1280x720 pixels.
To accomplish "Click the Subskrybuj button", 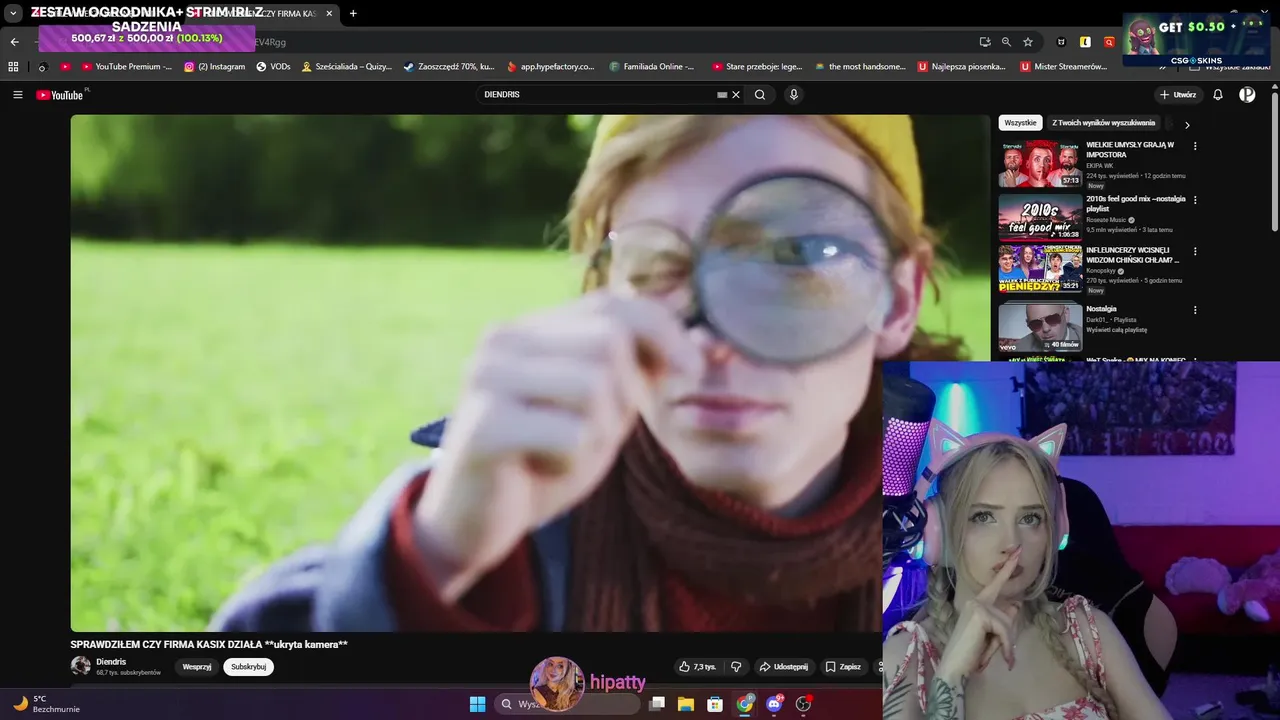I will point(248,667).
